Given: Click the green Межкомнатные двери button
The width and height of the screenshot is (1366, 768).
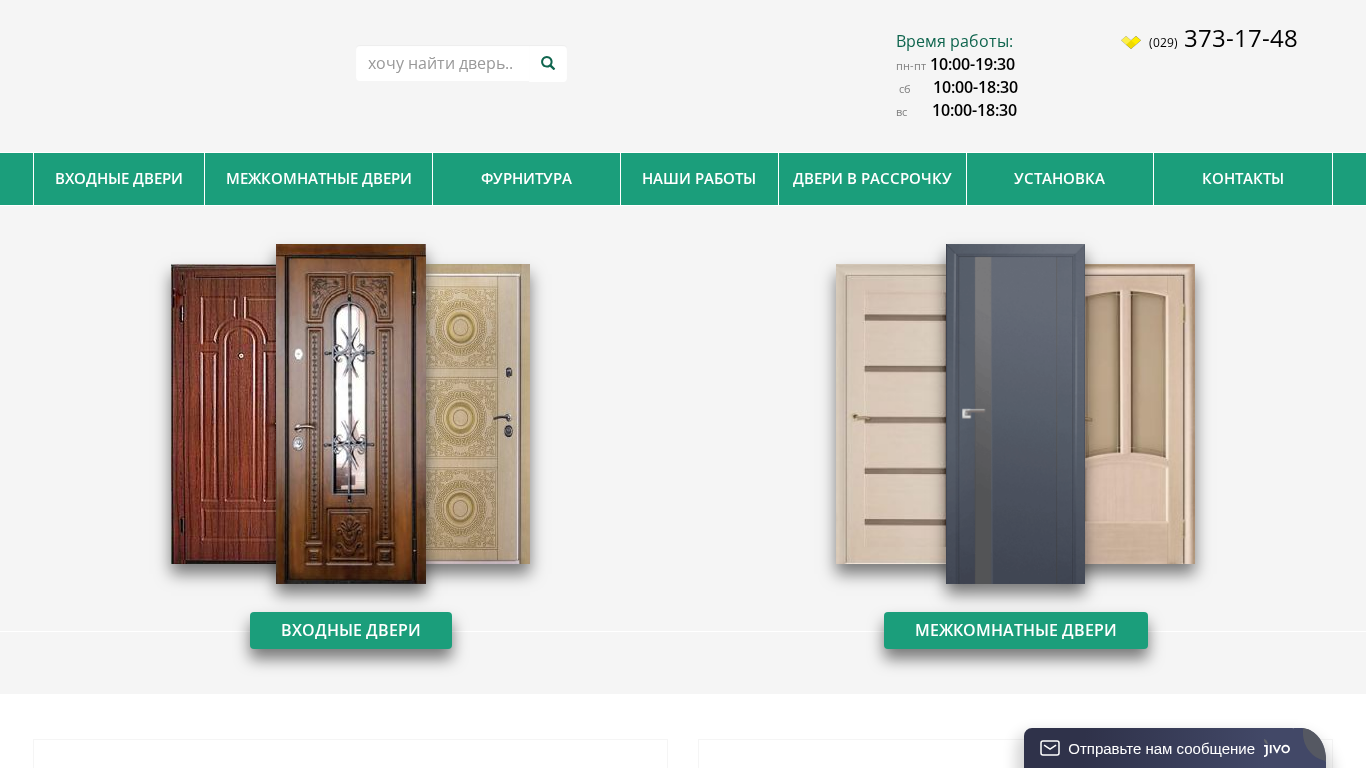Looking at the screenshot, I should (1016, 631).
